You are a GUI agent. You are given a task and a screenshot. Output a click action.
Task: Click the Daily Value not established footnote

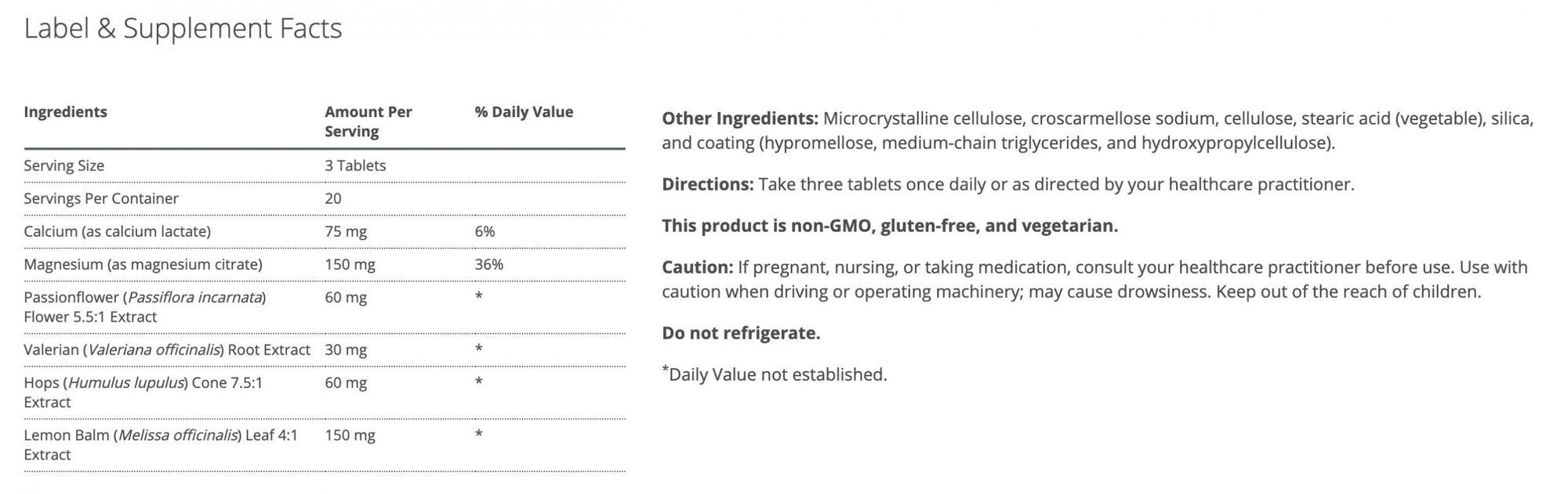[x=777, y=375]
